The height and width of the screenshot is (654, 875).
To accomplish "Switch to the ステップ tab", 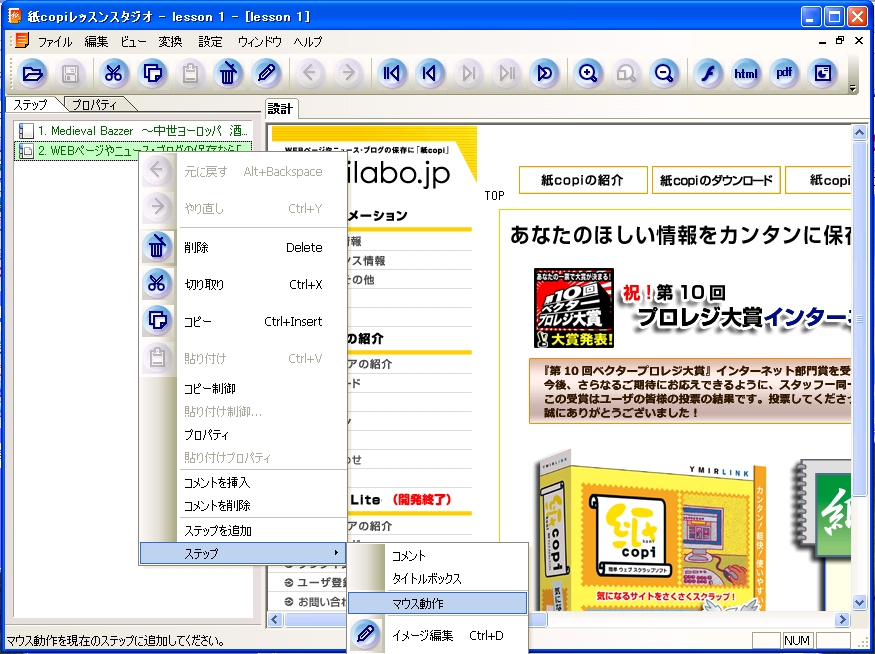I will tap(31, 104).
